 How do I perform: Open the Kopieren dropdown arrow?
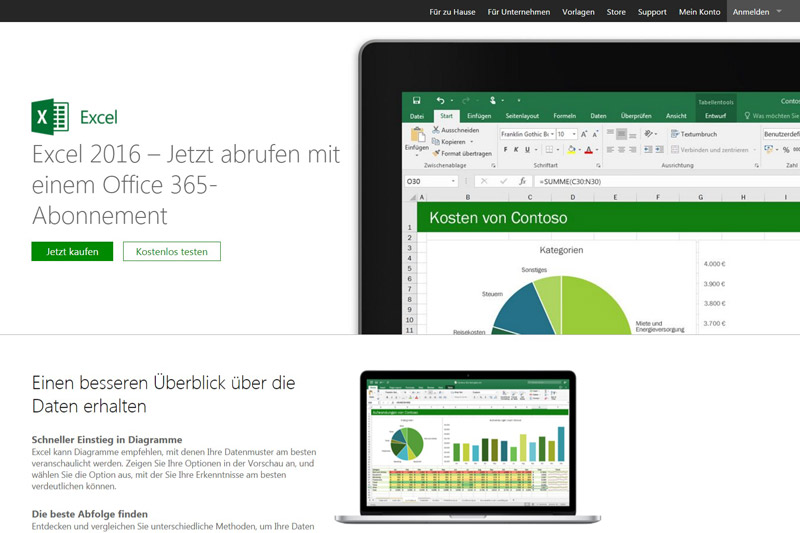(x=472, y=142)
